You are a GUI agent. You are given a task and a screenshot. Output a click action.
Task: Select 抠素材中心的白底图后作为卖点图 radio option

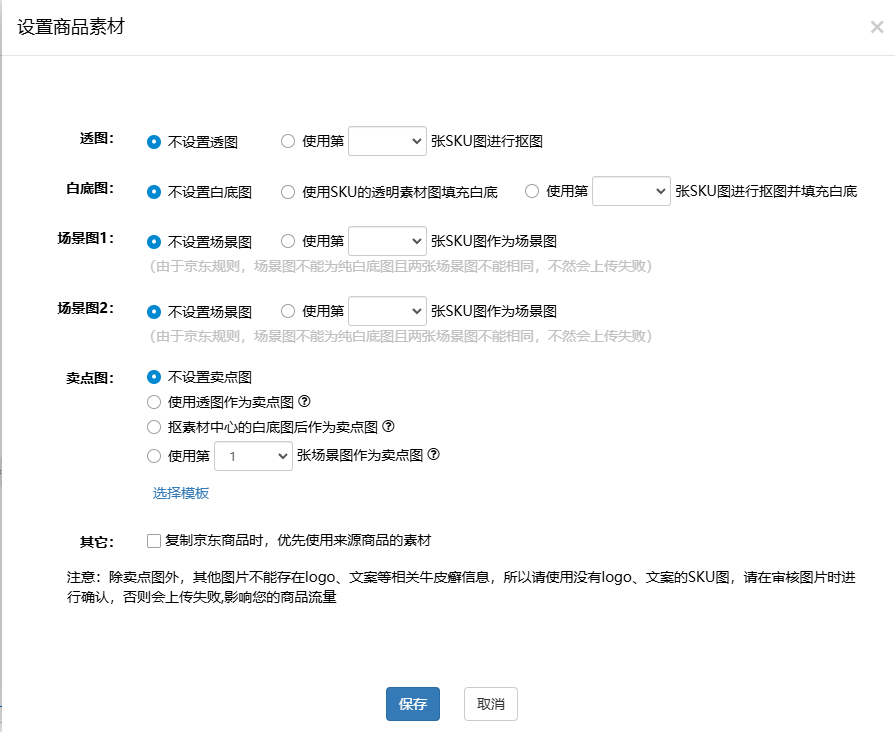(154, 427)
